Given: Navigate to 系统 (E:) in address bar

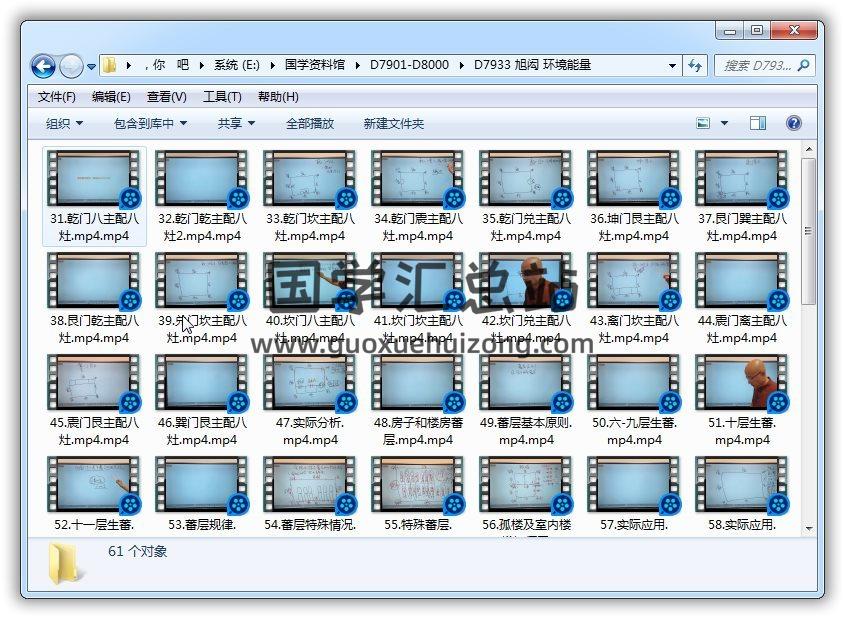Looking at the screenshot, I should click(x=237, y=65).
